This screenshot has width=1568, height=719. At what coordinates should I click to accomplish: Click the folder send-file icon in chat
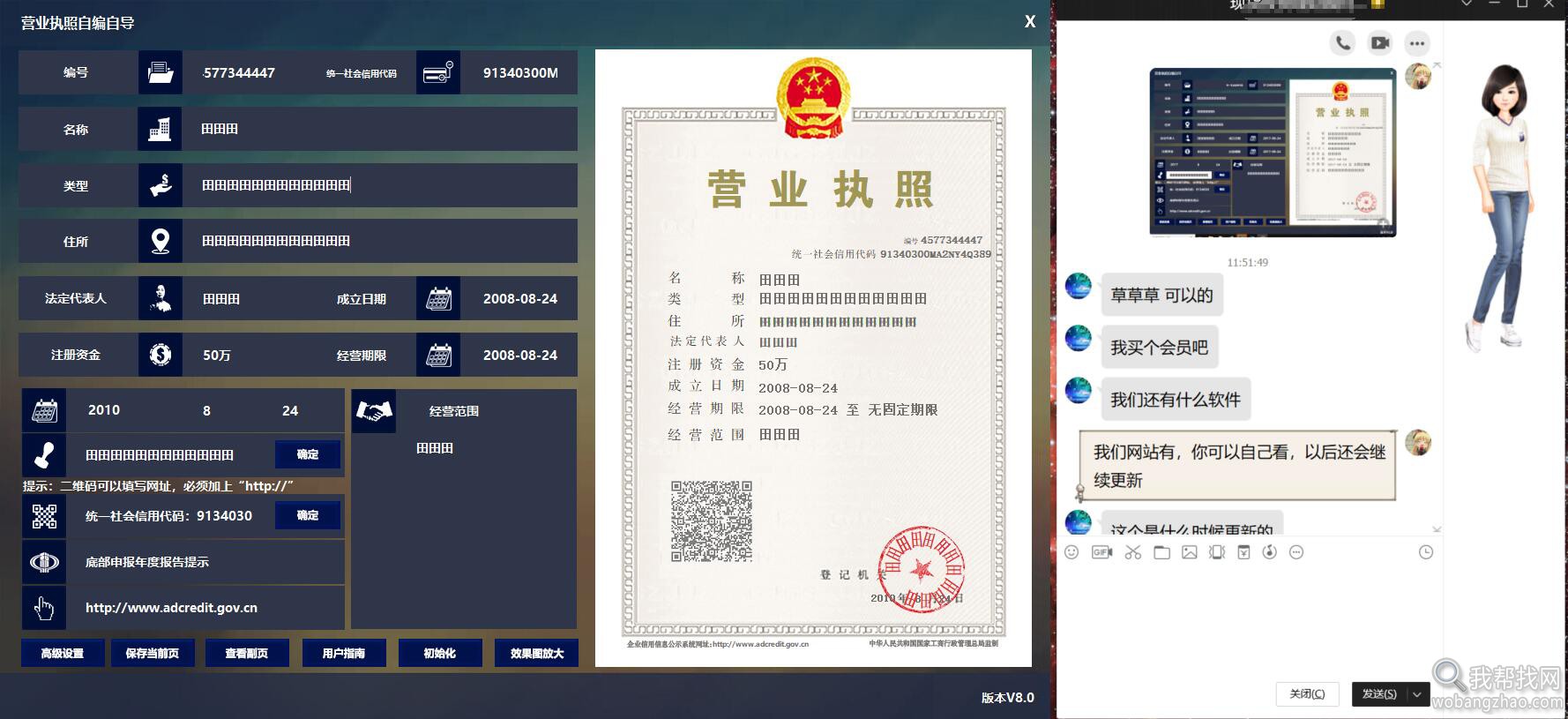point(1161,552)
